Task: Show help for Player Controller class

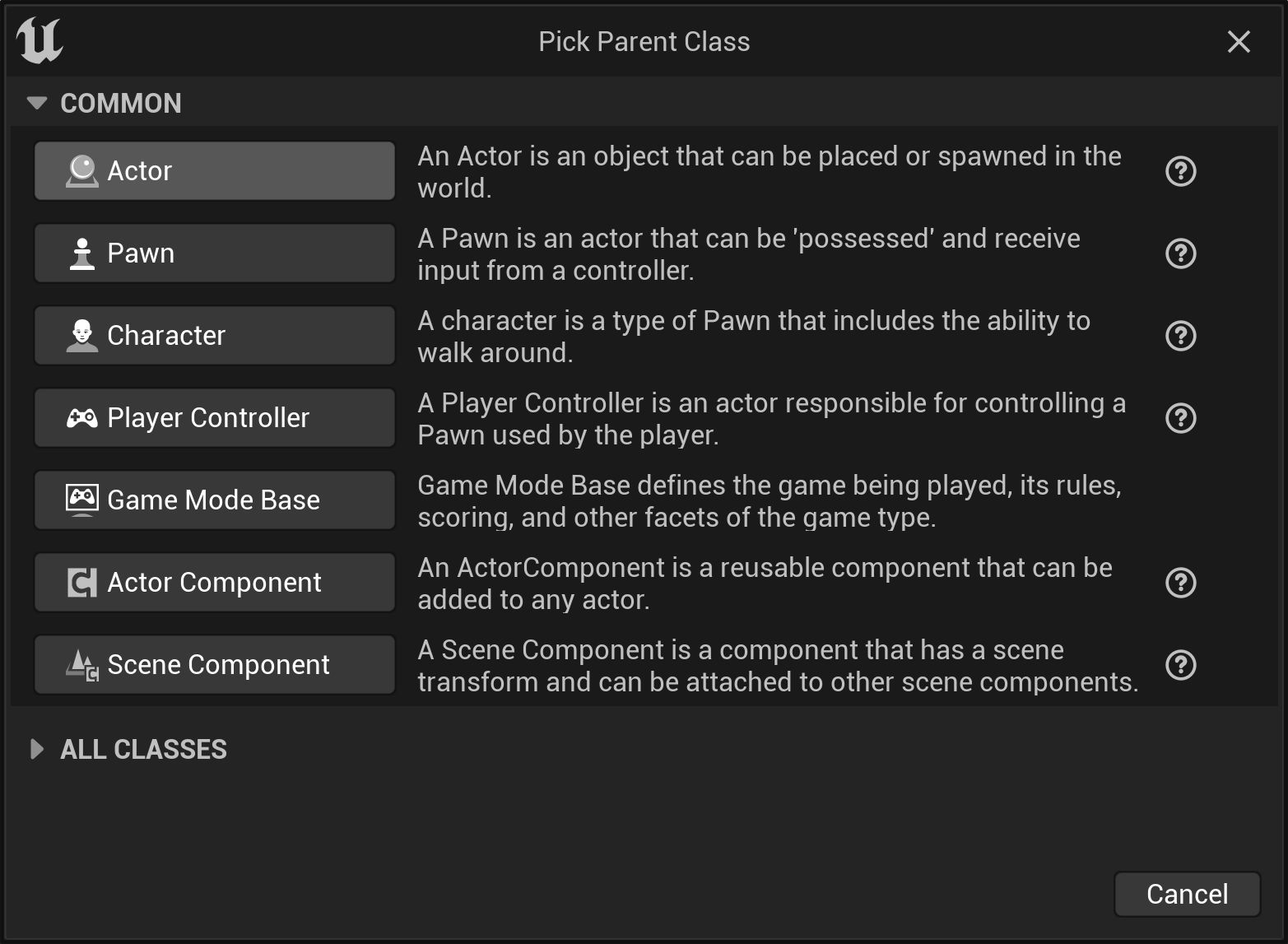Action: [1180, 418]
